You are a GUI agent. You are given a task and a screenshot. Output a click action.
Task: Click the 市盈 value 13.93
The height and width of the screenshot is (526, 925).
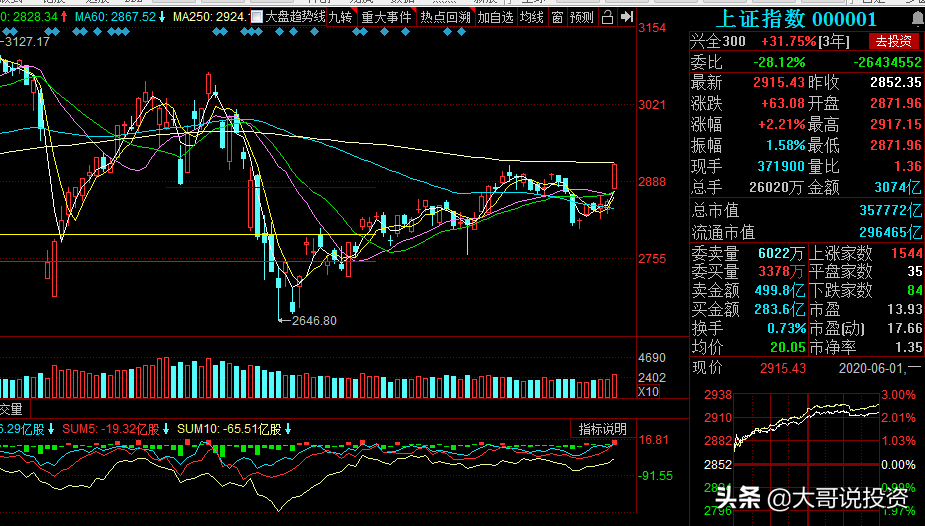[904, 310]
